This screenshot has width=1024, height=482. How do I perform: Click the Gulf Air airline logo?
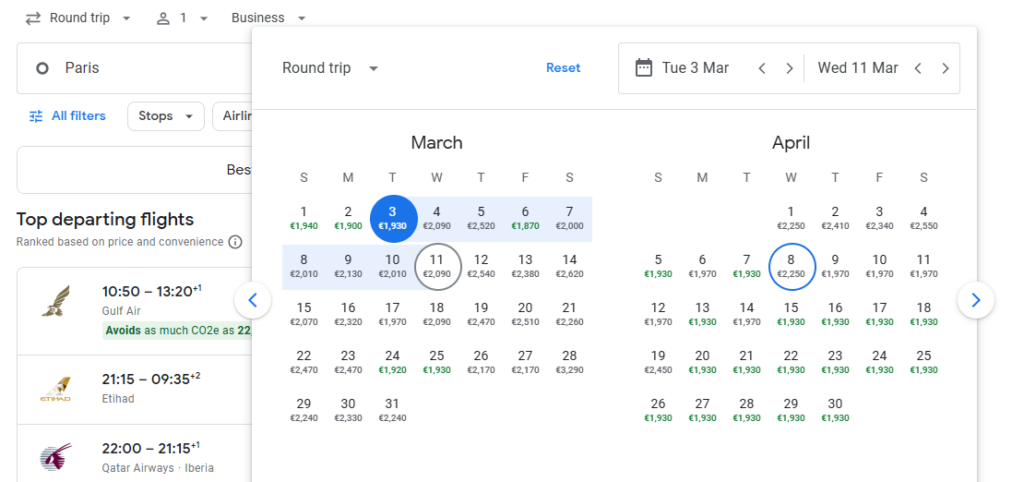(56, 301)
